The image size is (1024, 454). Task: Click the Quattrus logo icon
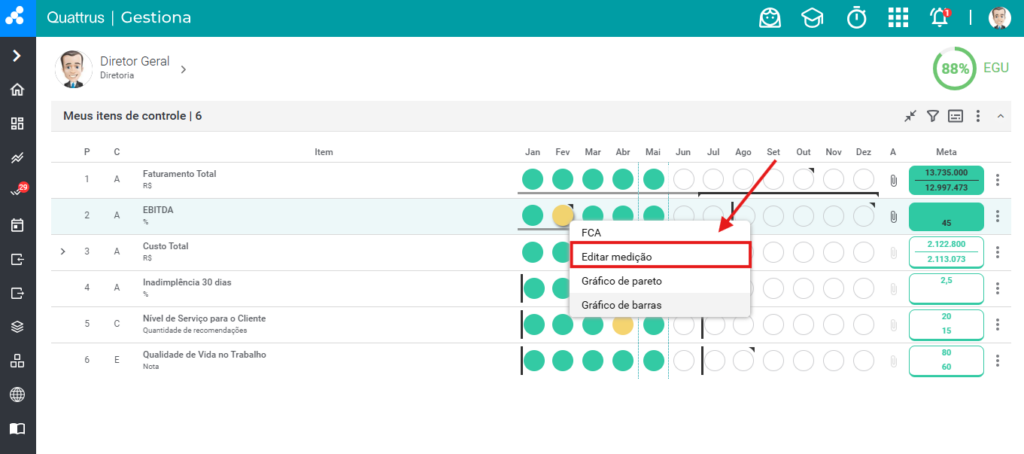(x=14, y=16)
